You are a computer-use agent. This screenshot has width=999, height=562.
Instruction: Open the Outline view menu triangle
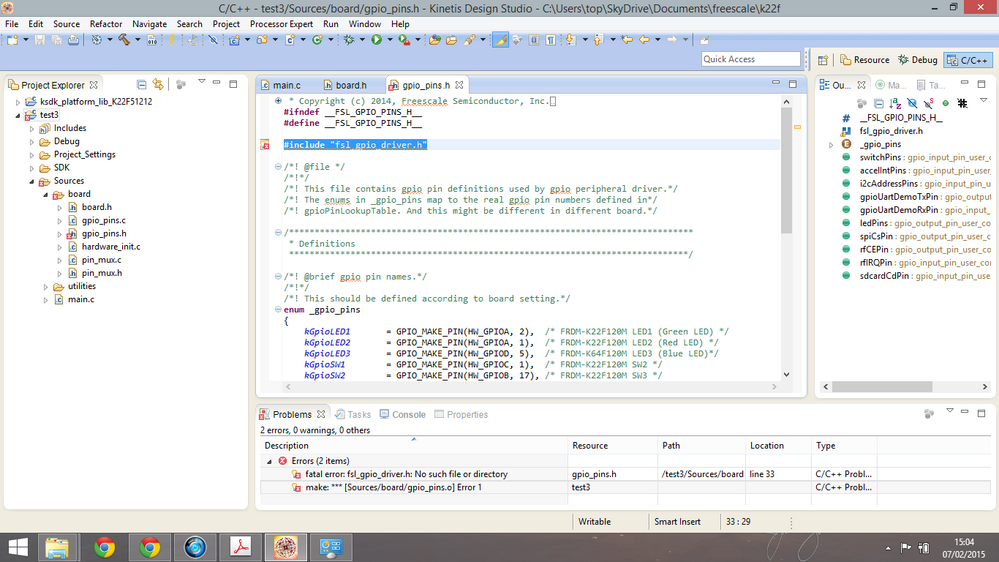tap(983, 101)
